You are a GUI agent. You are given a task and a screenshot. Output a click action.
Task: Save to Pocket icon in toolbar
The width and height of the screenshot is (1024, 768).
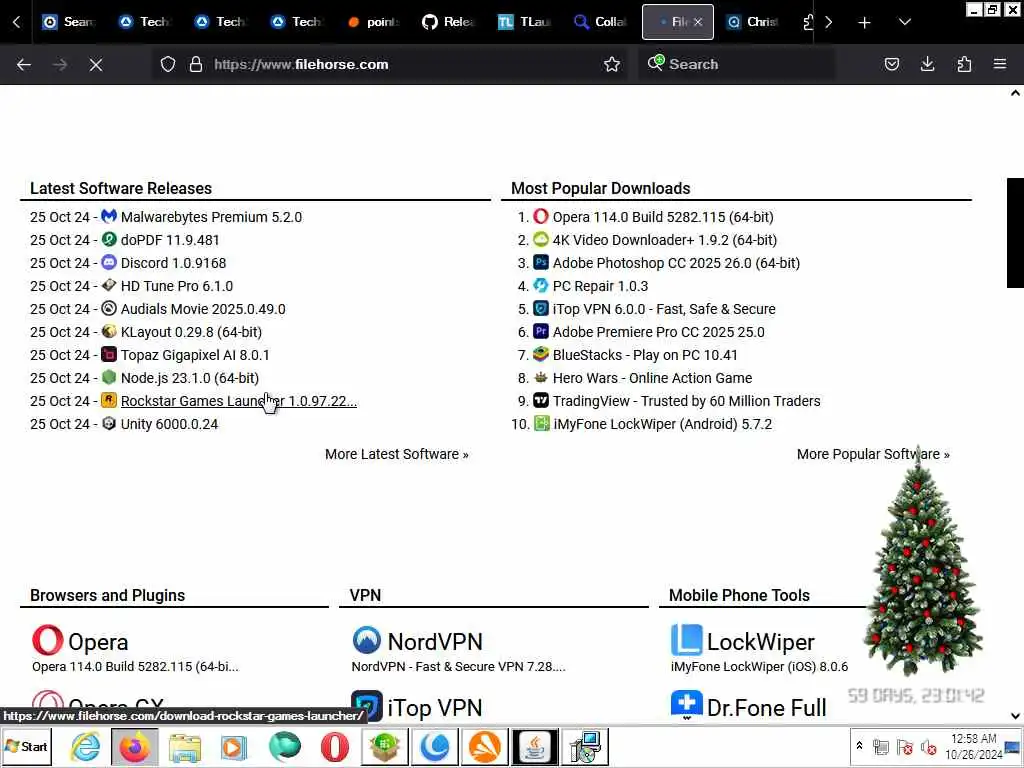click(891, 64)
